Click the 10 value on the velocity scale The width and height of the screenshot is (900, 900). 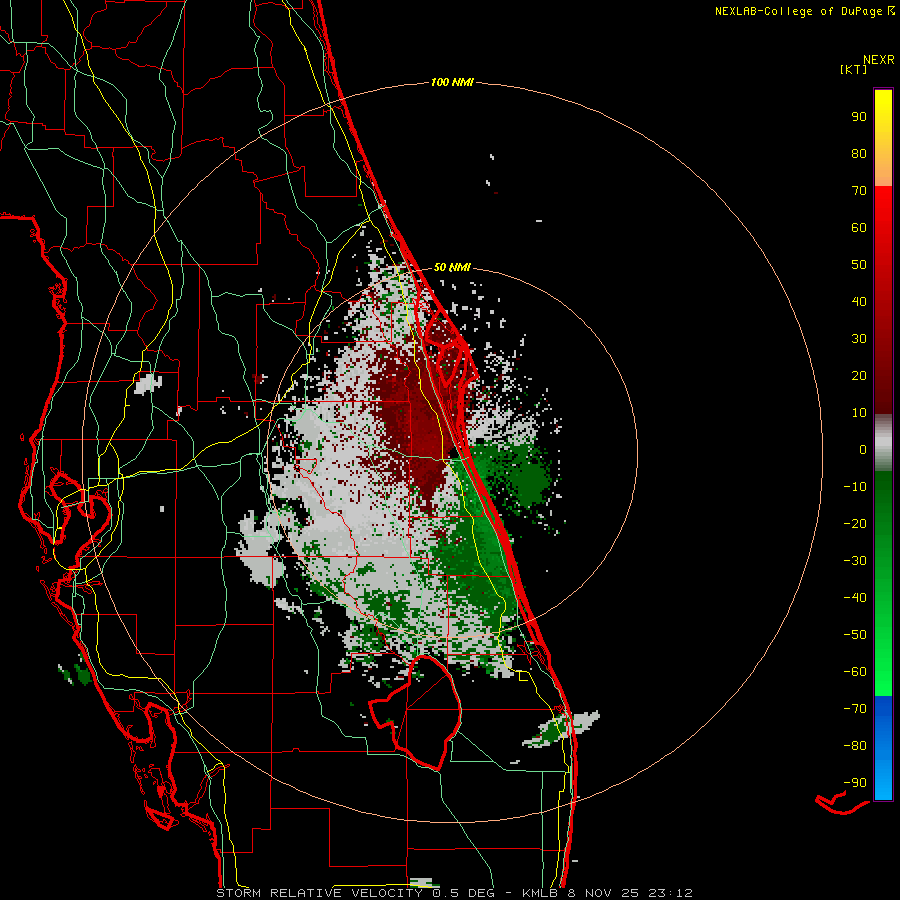(x=859, y=413)
